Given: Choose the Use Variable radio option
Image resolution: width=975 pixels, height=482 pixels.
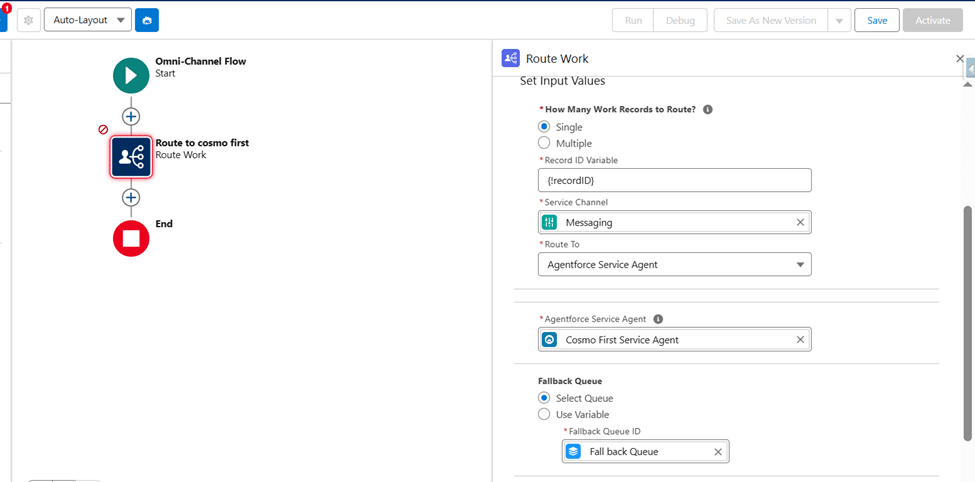Looking at the screenshot, I should click(x=544, y=414).
